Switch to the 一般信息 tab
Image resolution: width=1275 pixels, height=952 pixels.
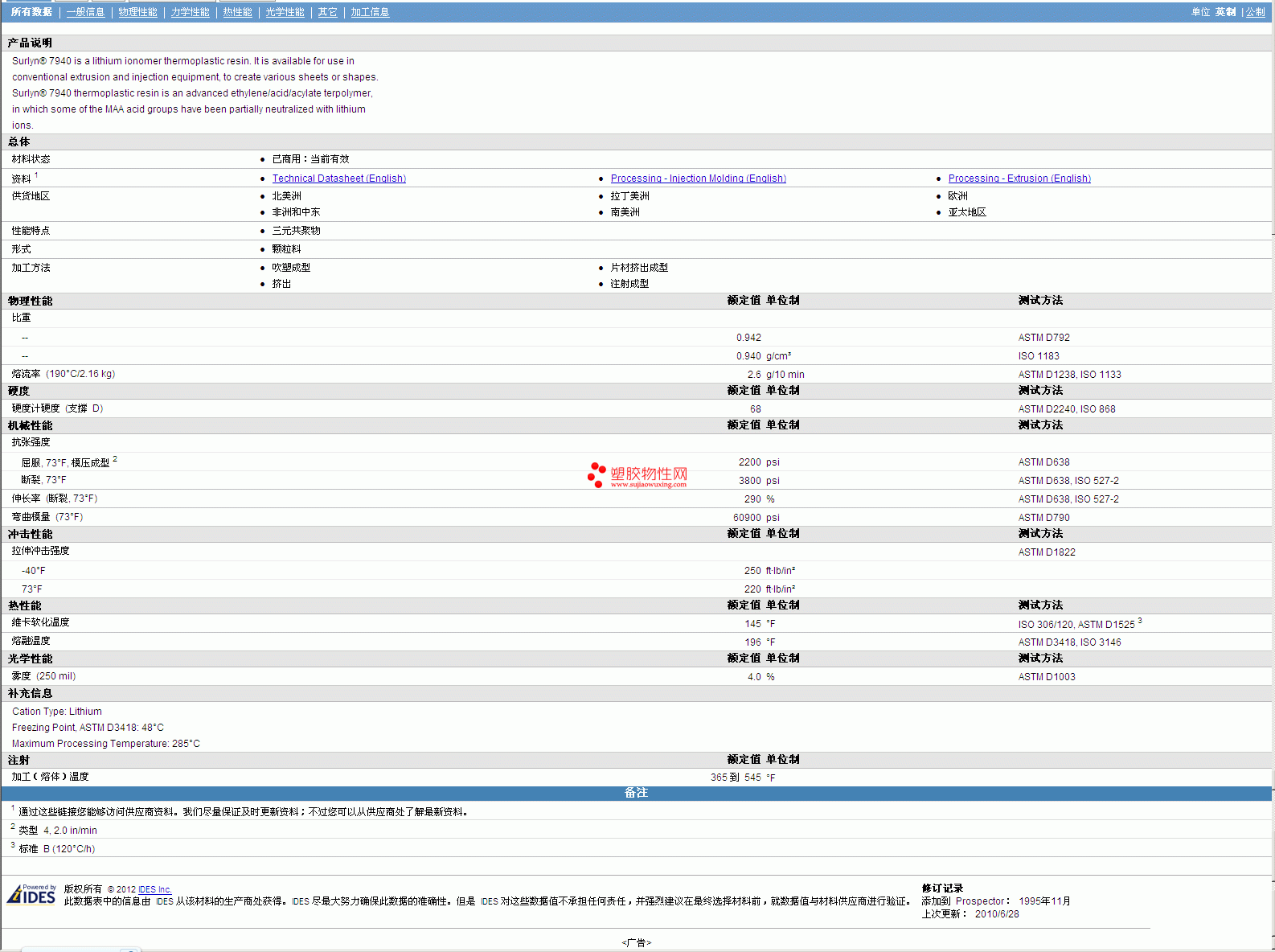click(x=85, y=12)
